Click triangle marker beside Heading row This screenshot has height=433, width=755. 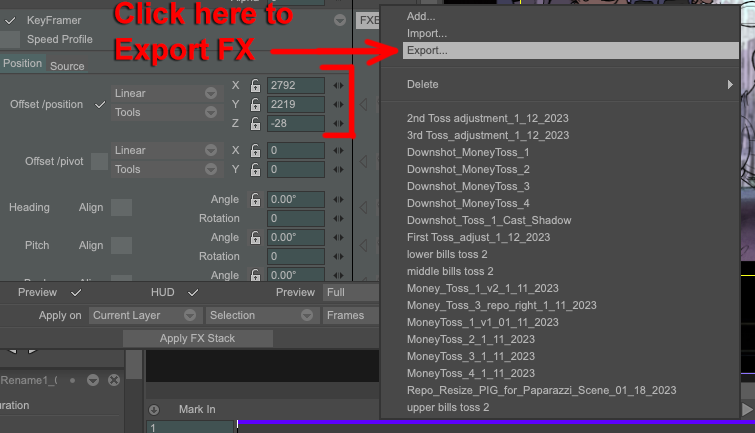click(364, 208)
